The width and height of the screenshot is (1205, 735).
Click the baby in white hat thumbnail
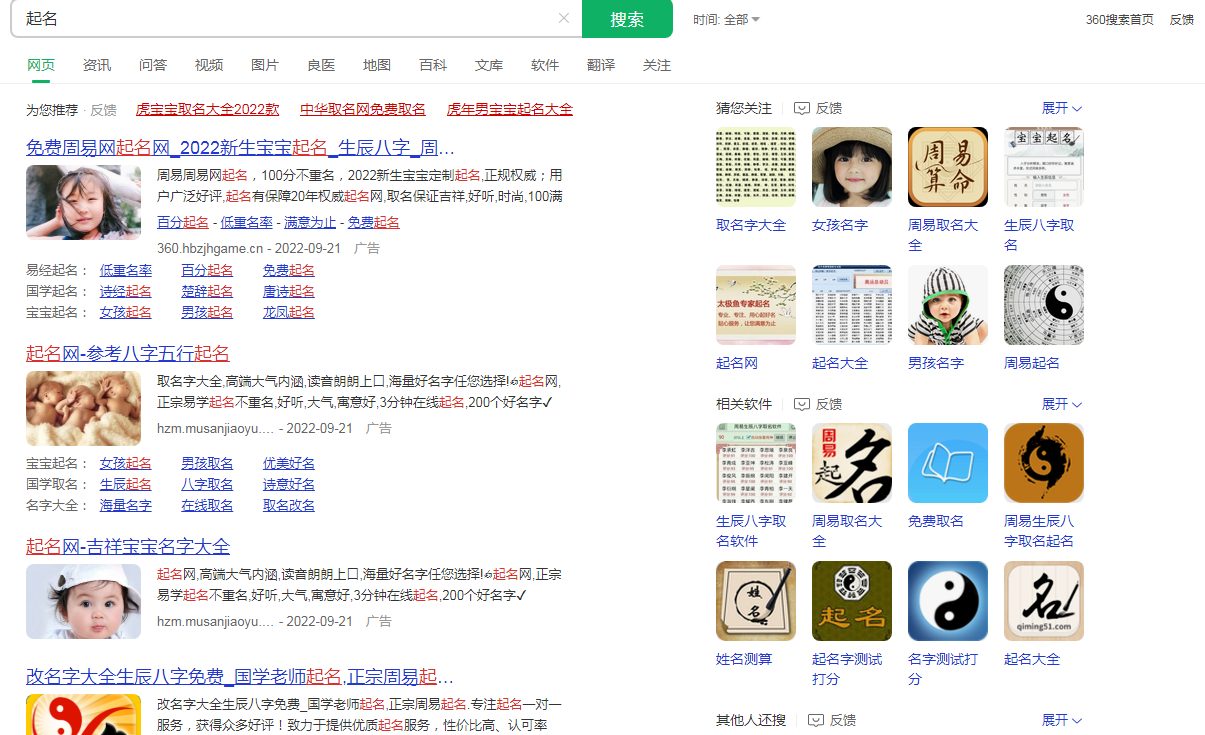[x=83, y=602]
